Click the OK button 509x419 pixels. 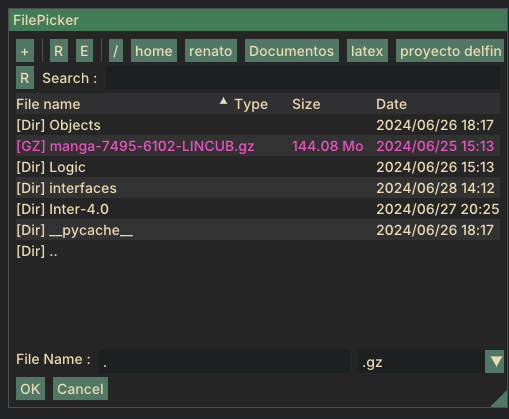point(30,389)
